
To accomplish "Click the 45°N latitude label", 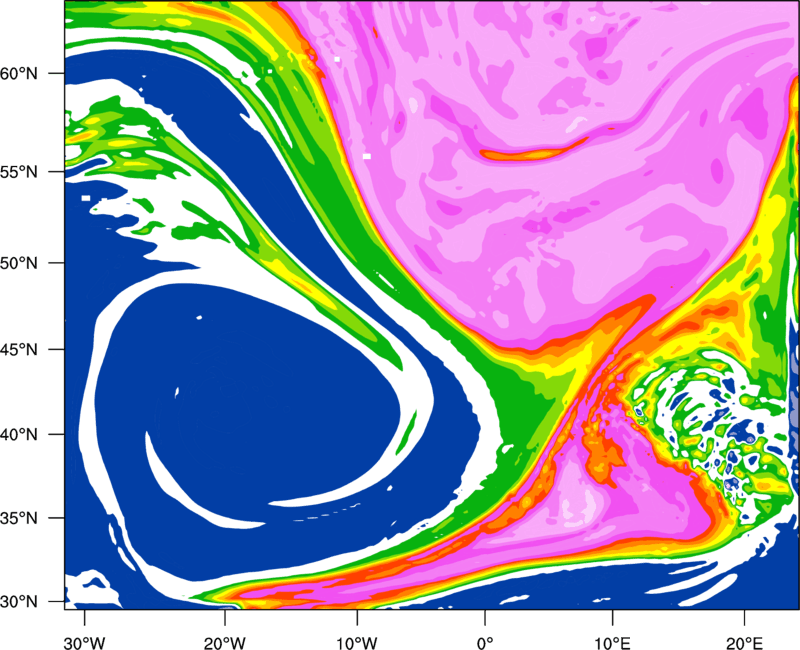I will coord(19,350).
